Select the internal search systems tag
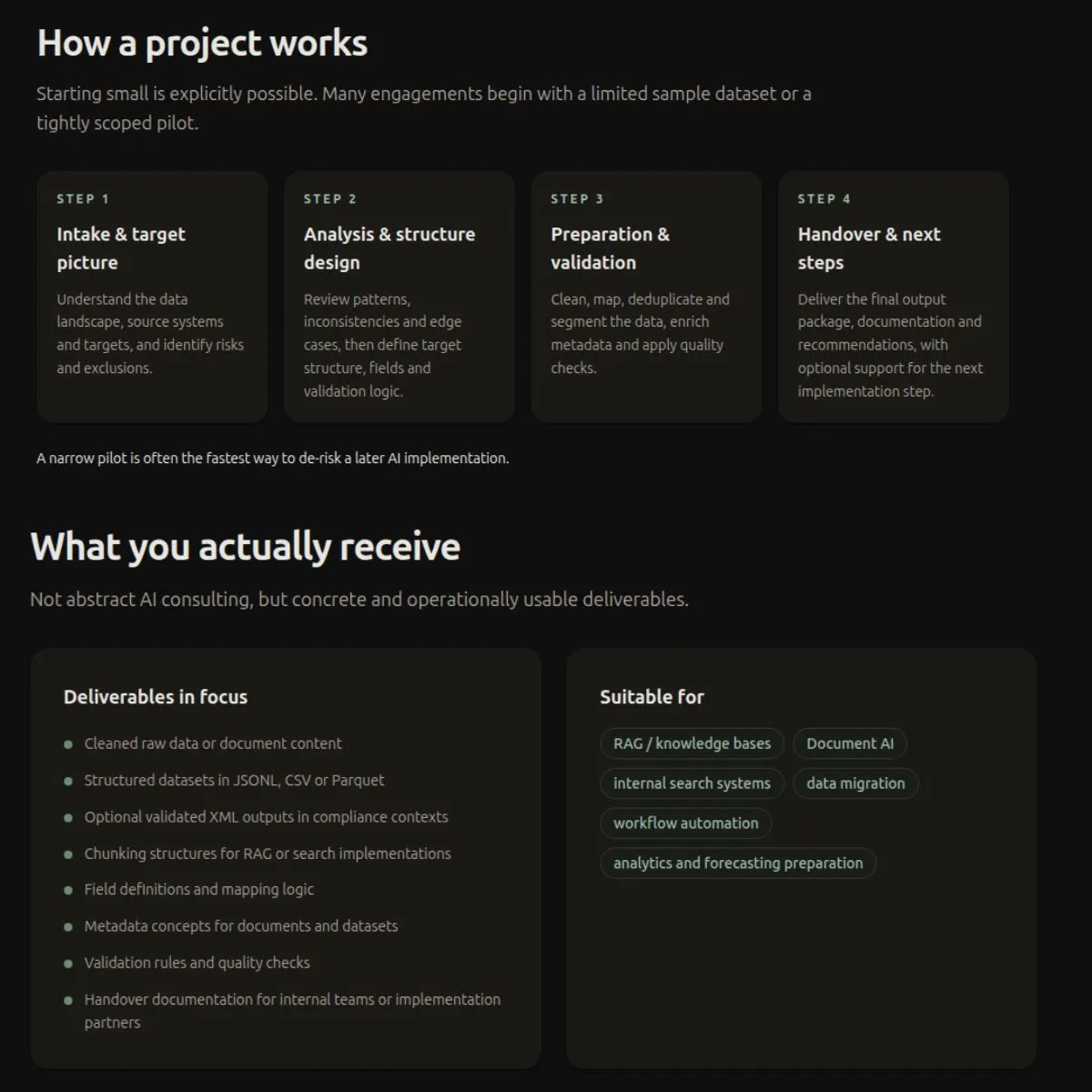Image resolution: width=1092 pixels, height=1092 pixels. tap(691, 784)
